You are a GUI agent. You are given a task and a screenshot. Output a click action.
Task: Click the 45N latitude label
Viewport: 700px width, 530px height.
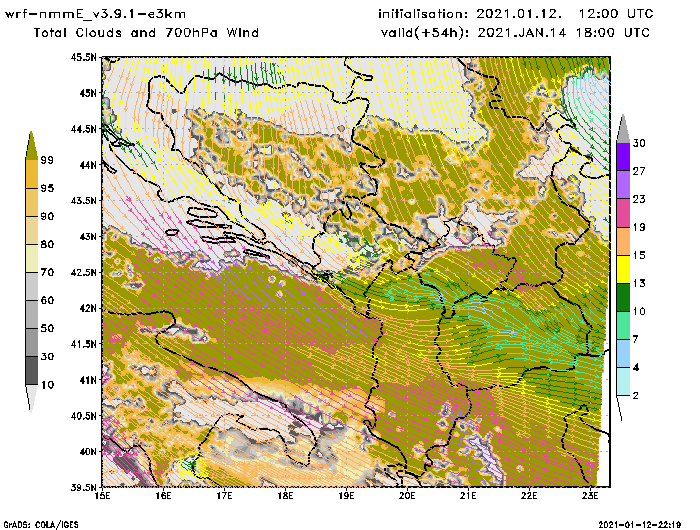88,93
